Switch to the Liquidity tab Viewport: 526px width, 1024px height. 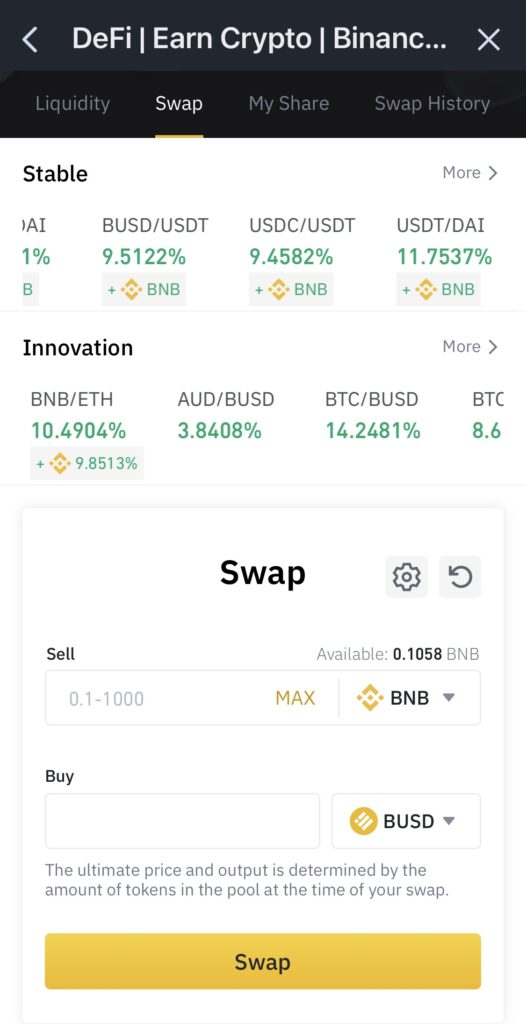[73, 103]
